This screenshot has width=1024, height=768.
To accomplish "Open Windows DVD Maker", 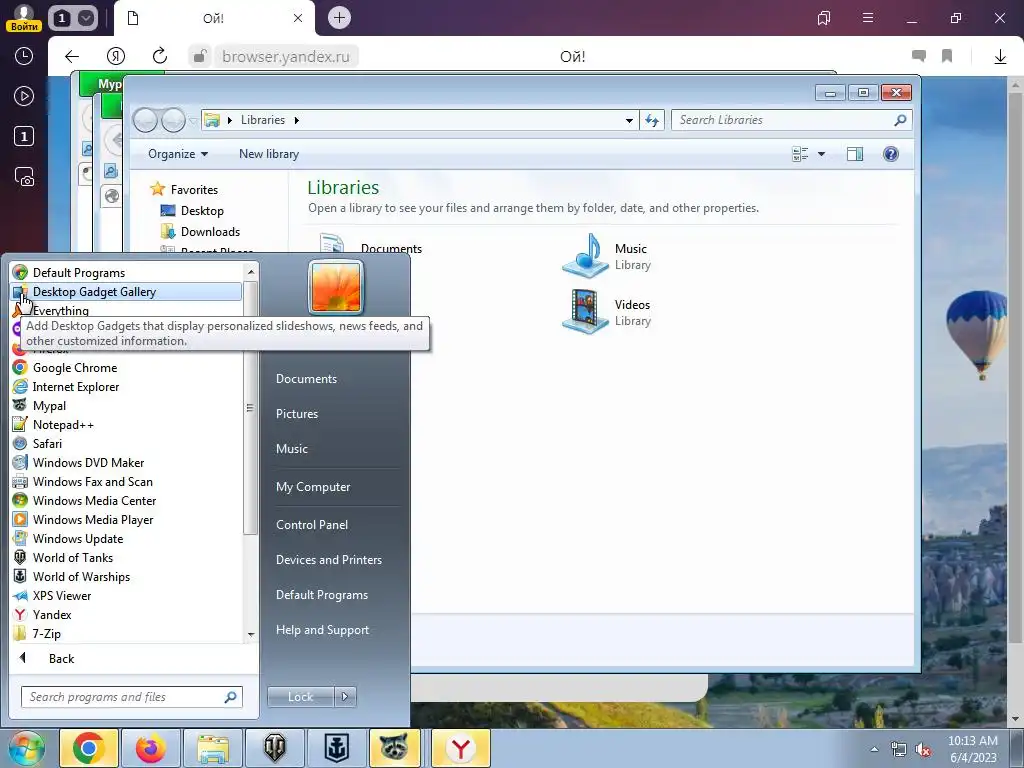I will tap(127, 462).
